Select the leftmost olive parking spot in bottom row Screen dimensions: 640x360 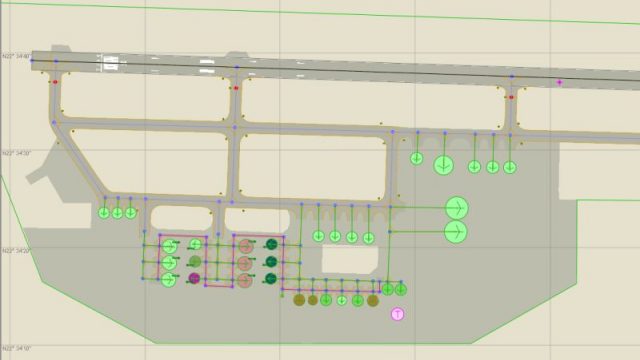tap(299, 300)
